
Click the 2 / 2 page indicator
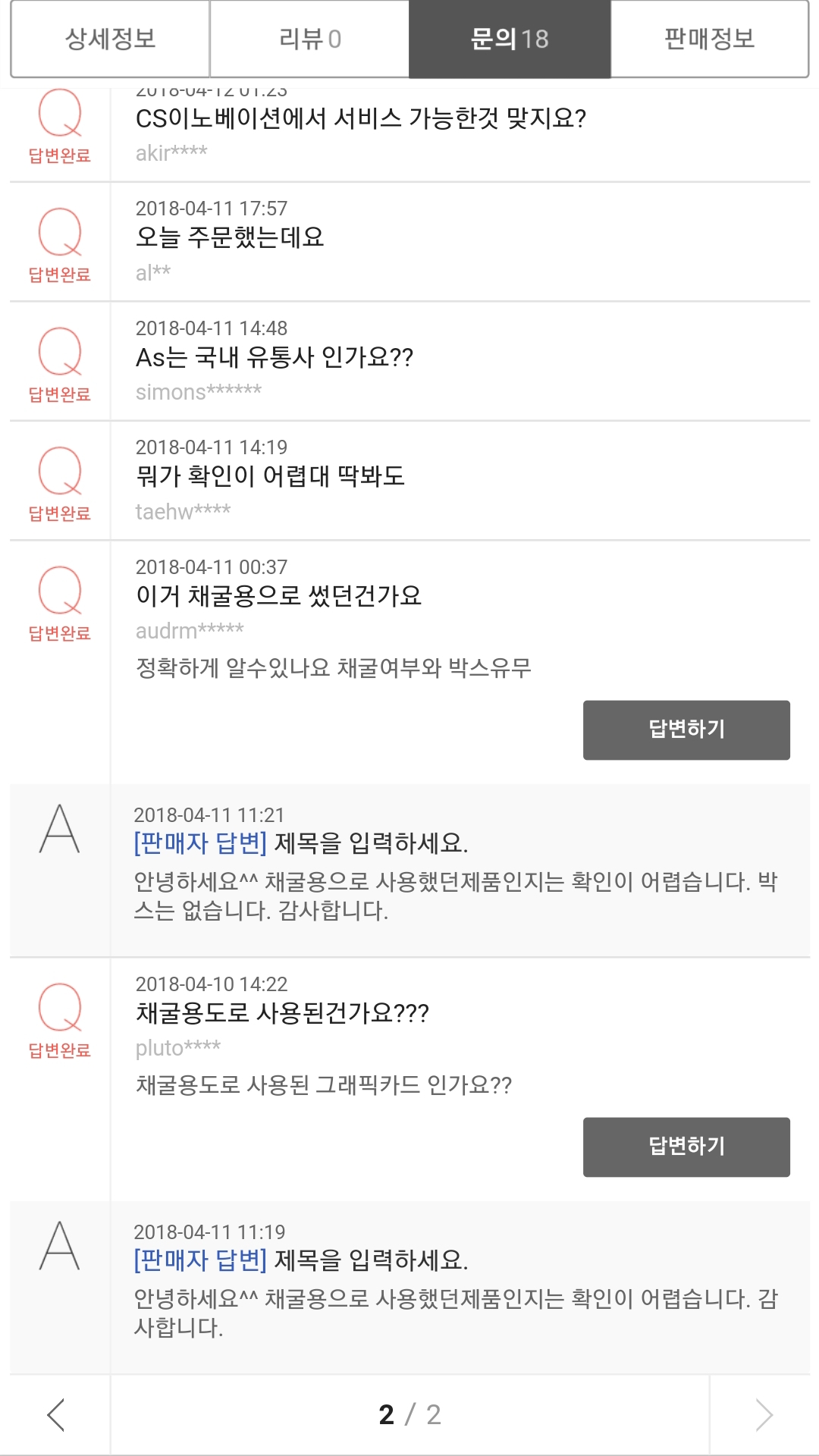pos(409,1414)
